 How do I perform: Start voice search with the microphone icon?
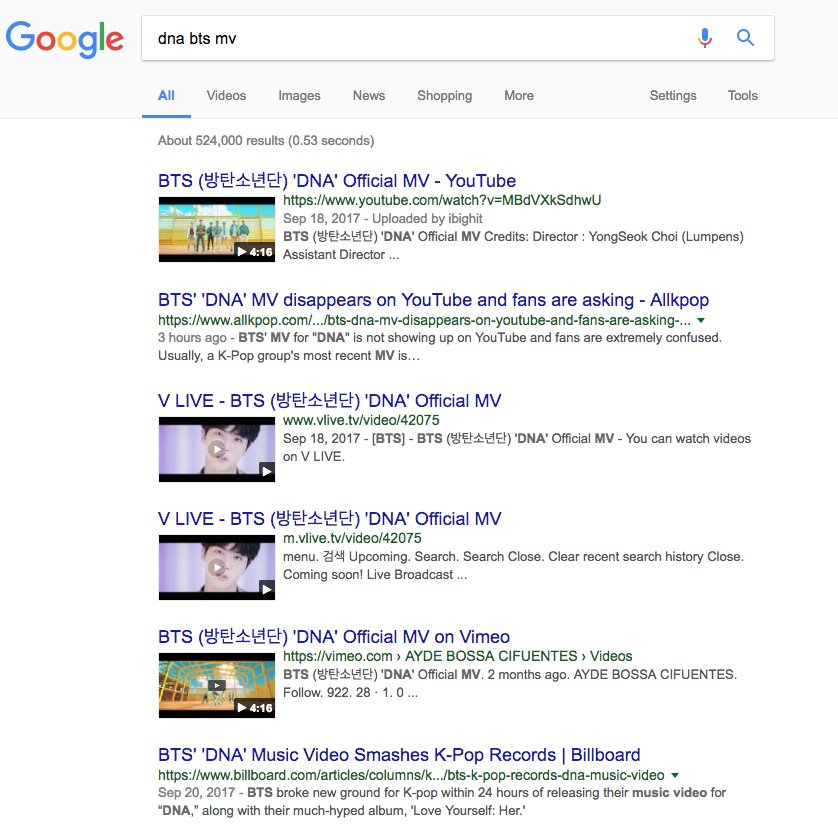[705, 38]
